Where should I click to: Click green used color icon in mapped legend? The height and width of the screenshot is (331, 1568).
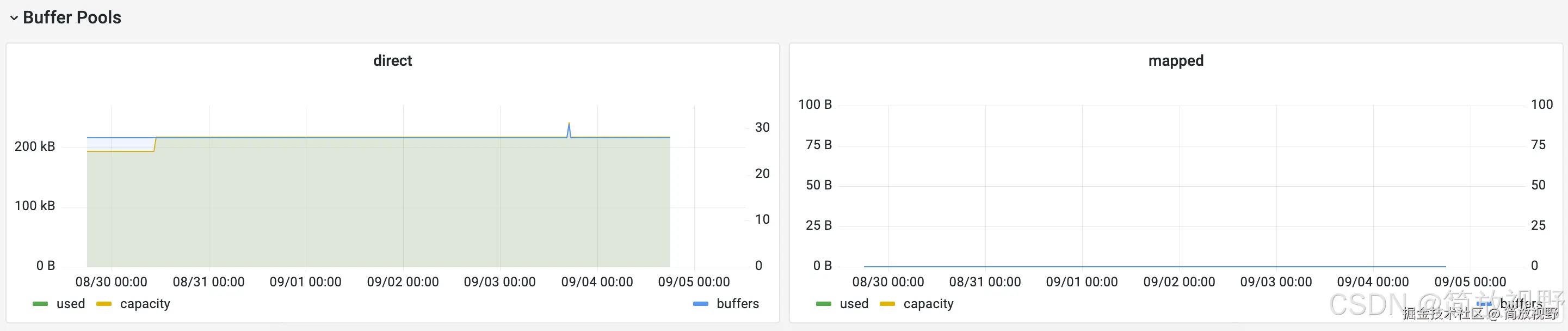[824, 304]
